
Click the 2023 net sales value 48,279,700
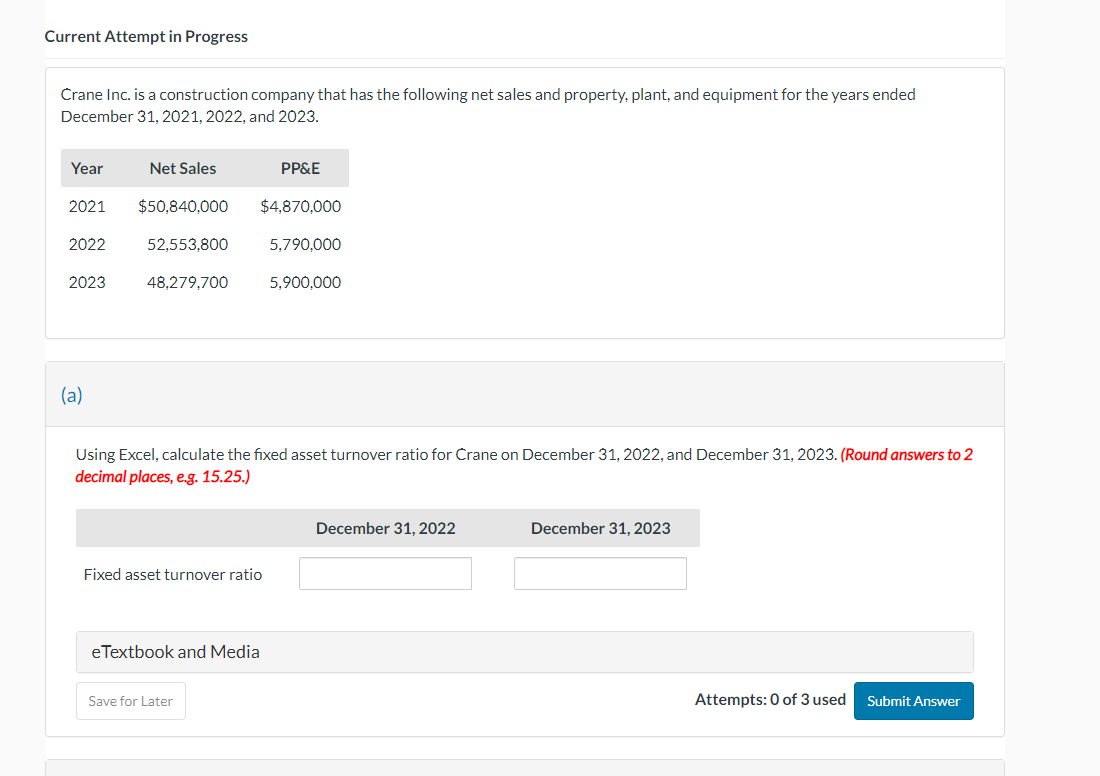(187, 282)
